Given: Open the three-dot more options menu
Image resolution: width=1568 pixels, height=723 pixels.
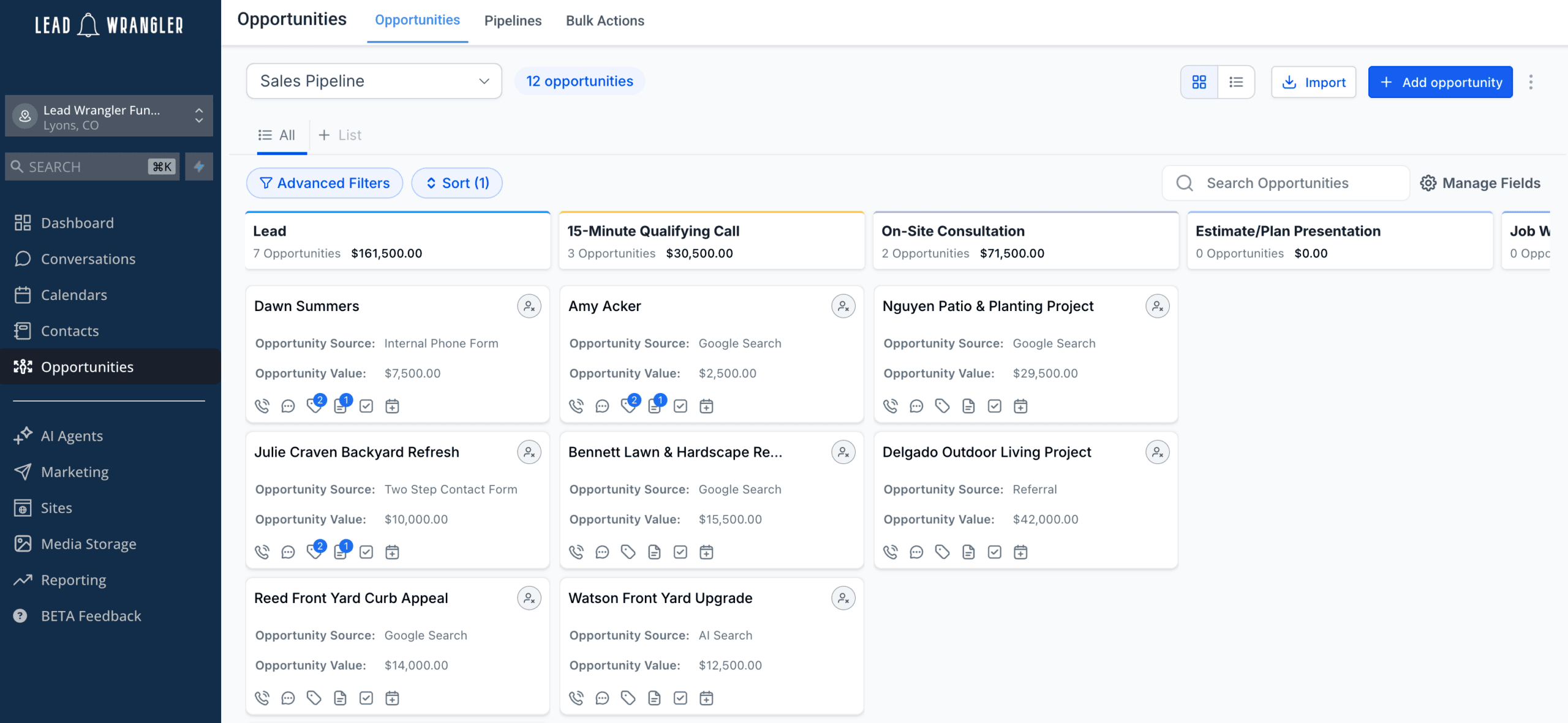Looking at the screenshot, I should 1531,82.
